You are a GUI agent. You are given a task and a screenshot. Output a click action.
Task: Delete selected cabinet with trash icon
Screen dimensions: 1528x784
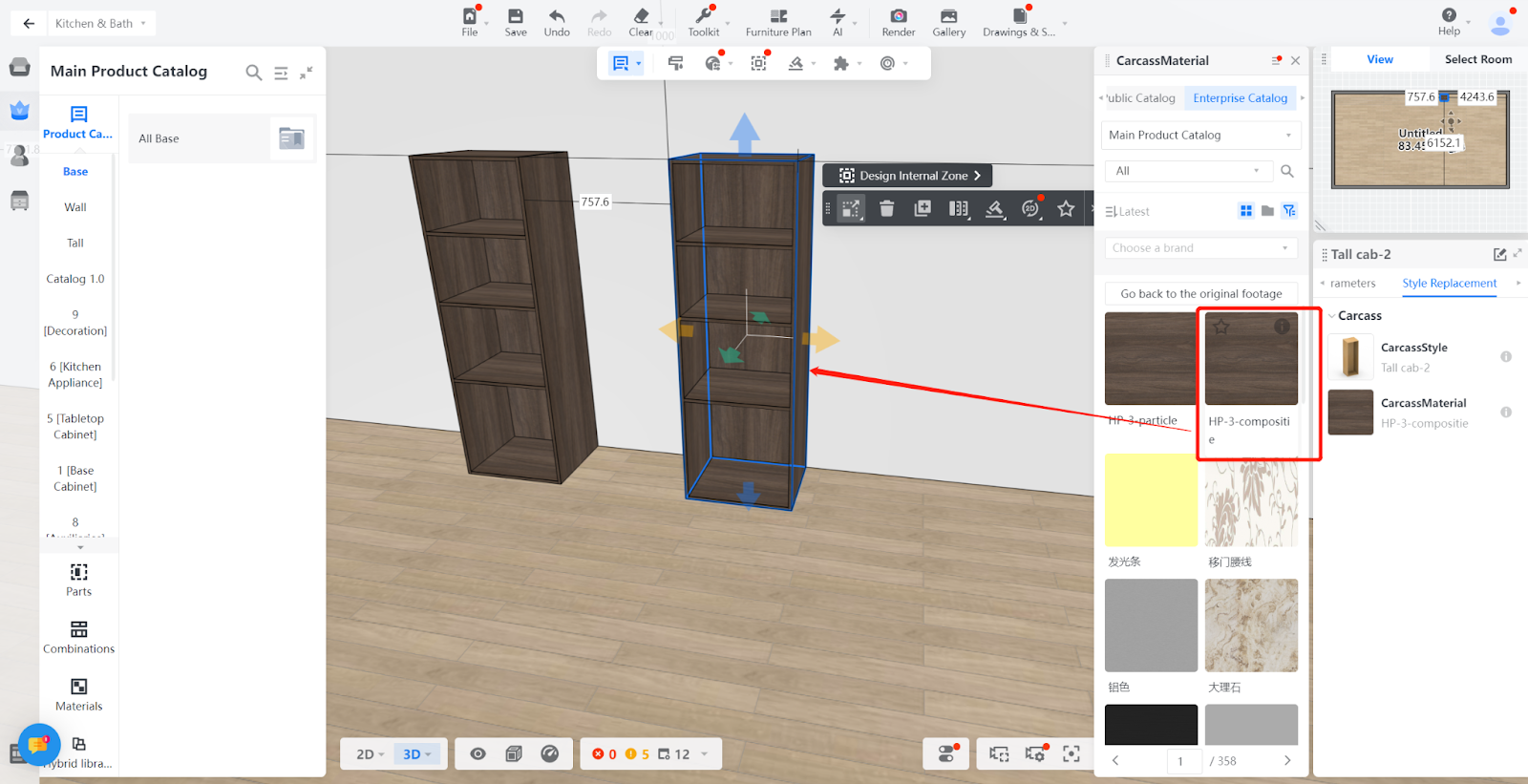(886, 208)
